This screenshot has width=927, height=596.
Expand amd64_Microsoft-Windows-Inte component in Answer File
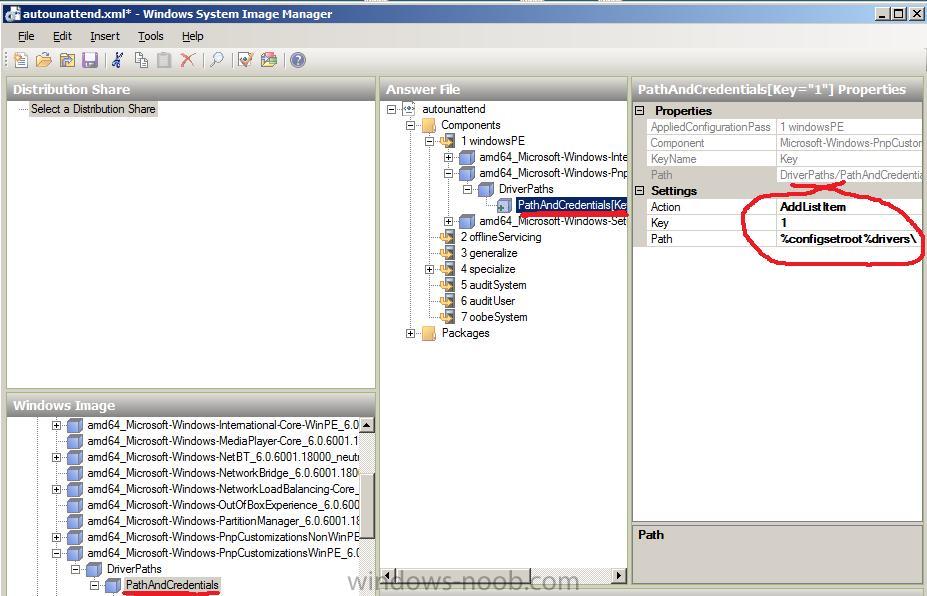pyautogui.click(x=449, y=157)
